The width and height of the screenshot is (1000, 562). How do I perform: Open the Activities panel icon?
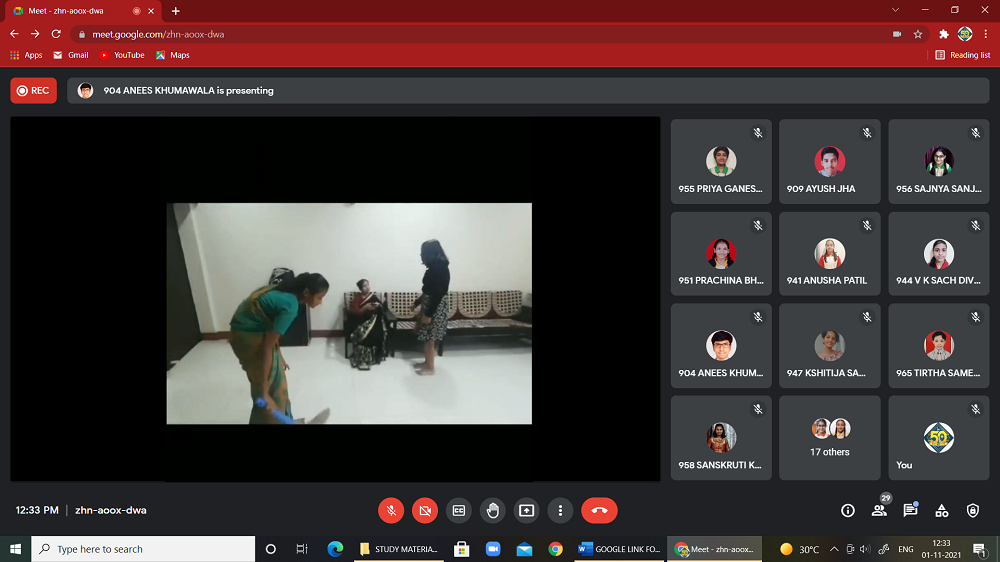point(942,510)
